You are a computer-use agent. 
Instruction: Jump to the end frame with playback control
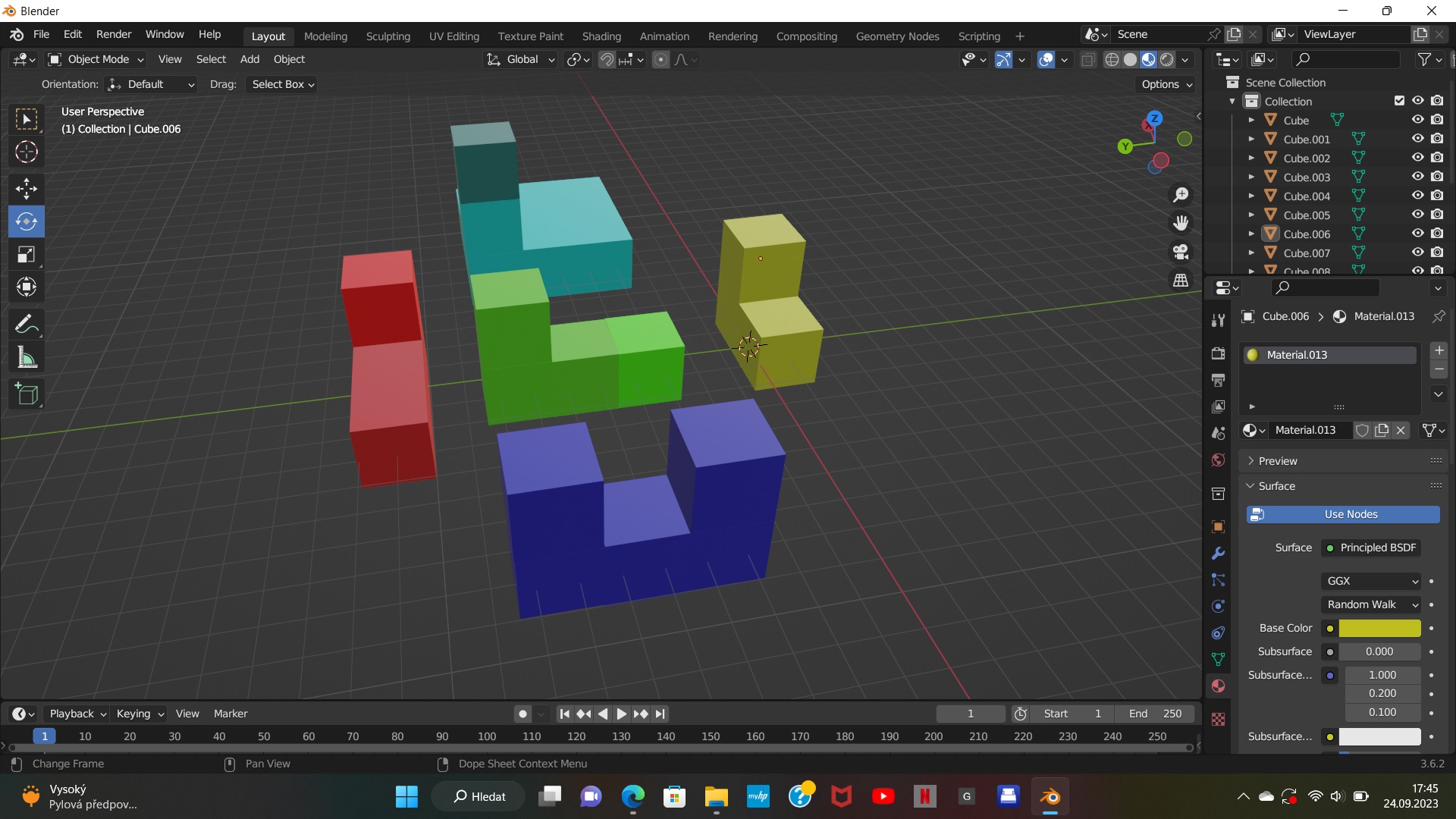pos(661,714)
